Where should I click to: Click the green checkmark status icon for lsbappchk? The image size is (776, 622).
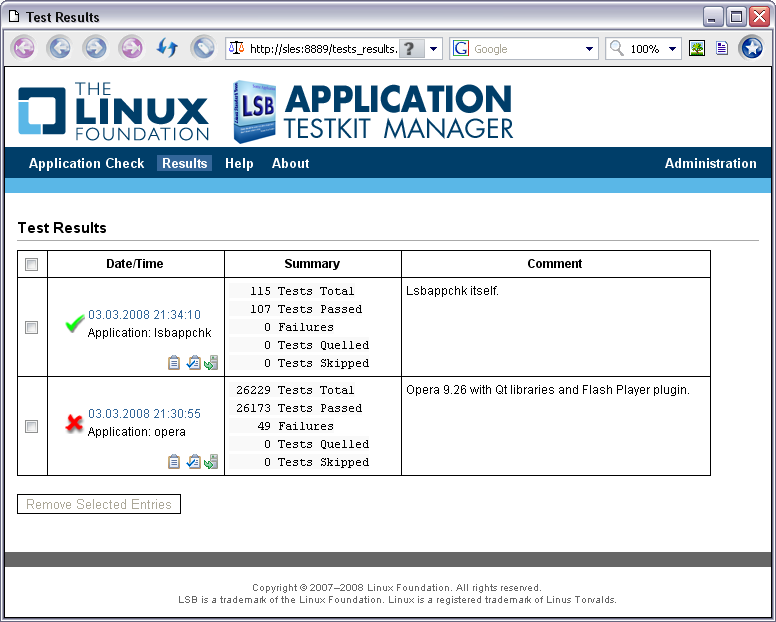click(75, 324)
